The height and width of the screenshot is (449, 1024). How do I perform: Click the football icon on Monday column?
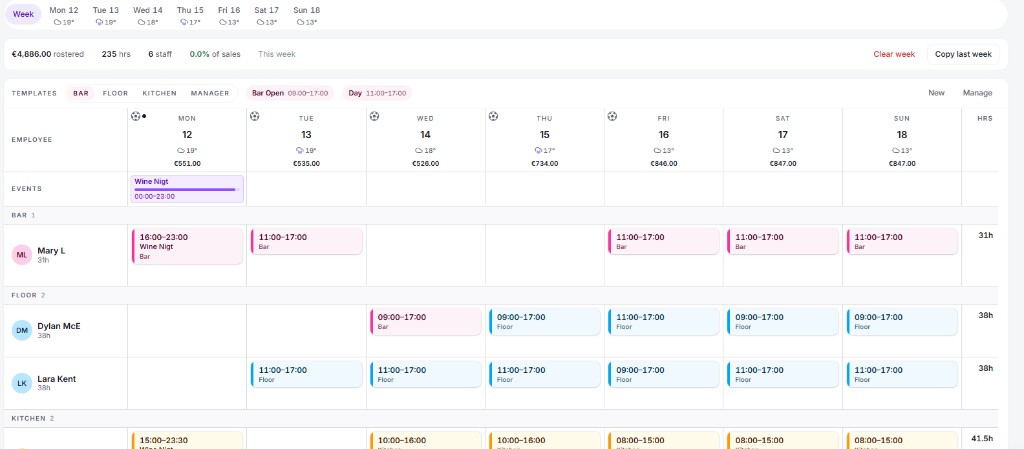135,116
